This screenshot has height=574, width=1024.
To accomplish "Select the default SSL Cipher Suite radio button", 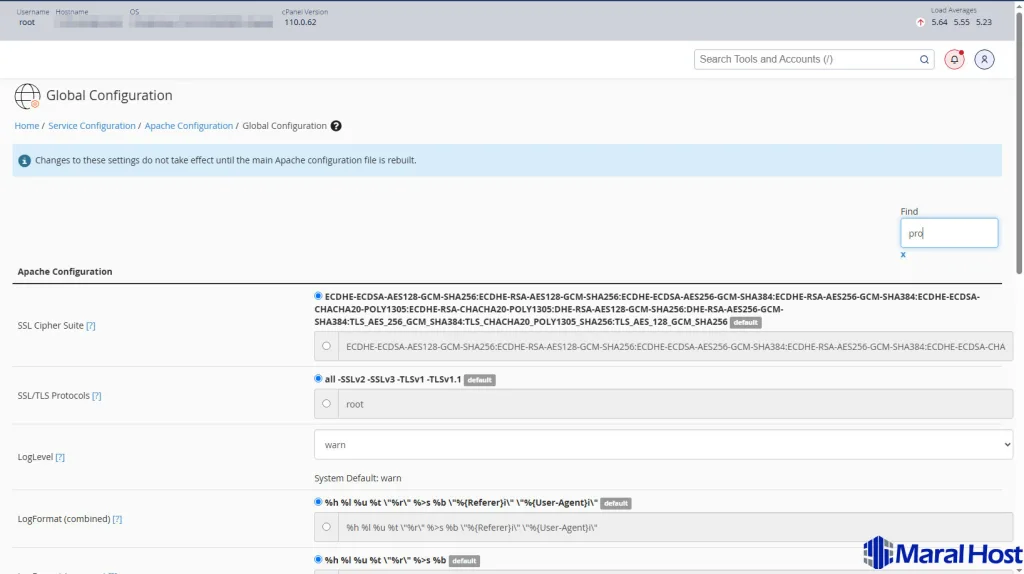I will tap(318, 296).
